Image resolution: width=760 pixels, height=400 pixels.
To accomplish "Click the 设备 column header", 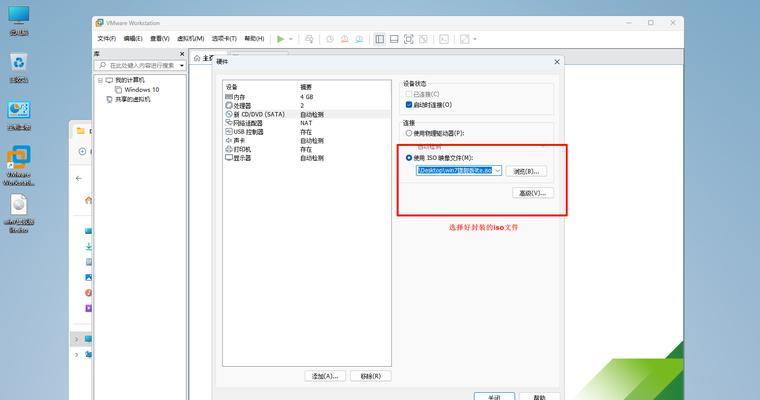I will [232, 87].
